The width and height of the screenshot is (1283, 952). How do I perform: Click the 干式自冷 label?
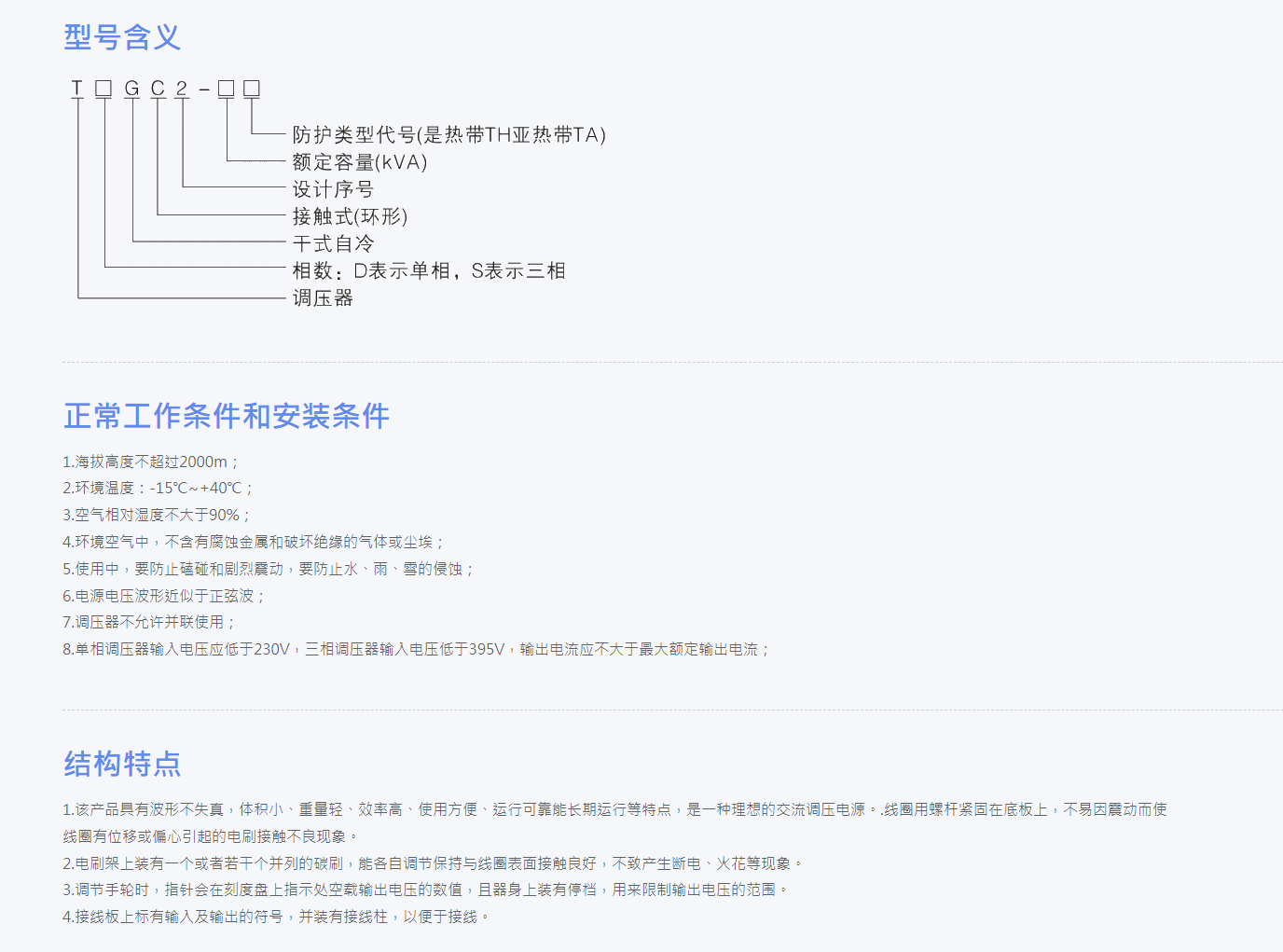click(333, 244)
